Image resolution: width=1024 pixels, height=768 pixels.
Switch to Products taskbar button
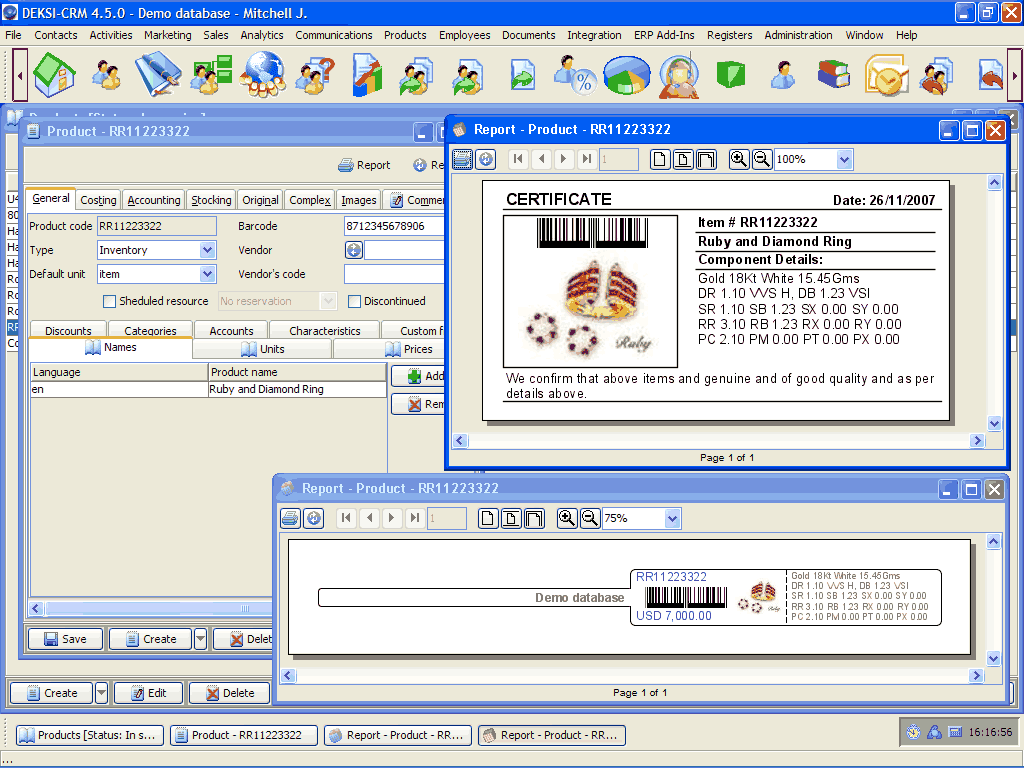coord(89,735)
